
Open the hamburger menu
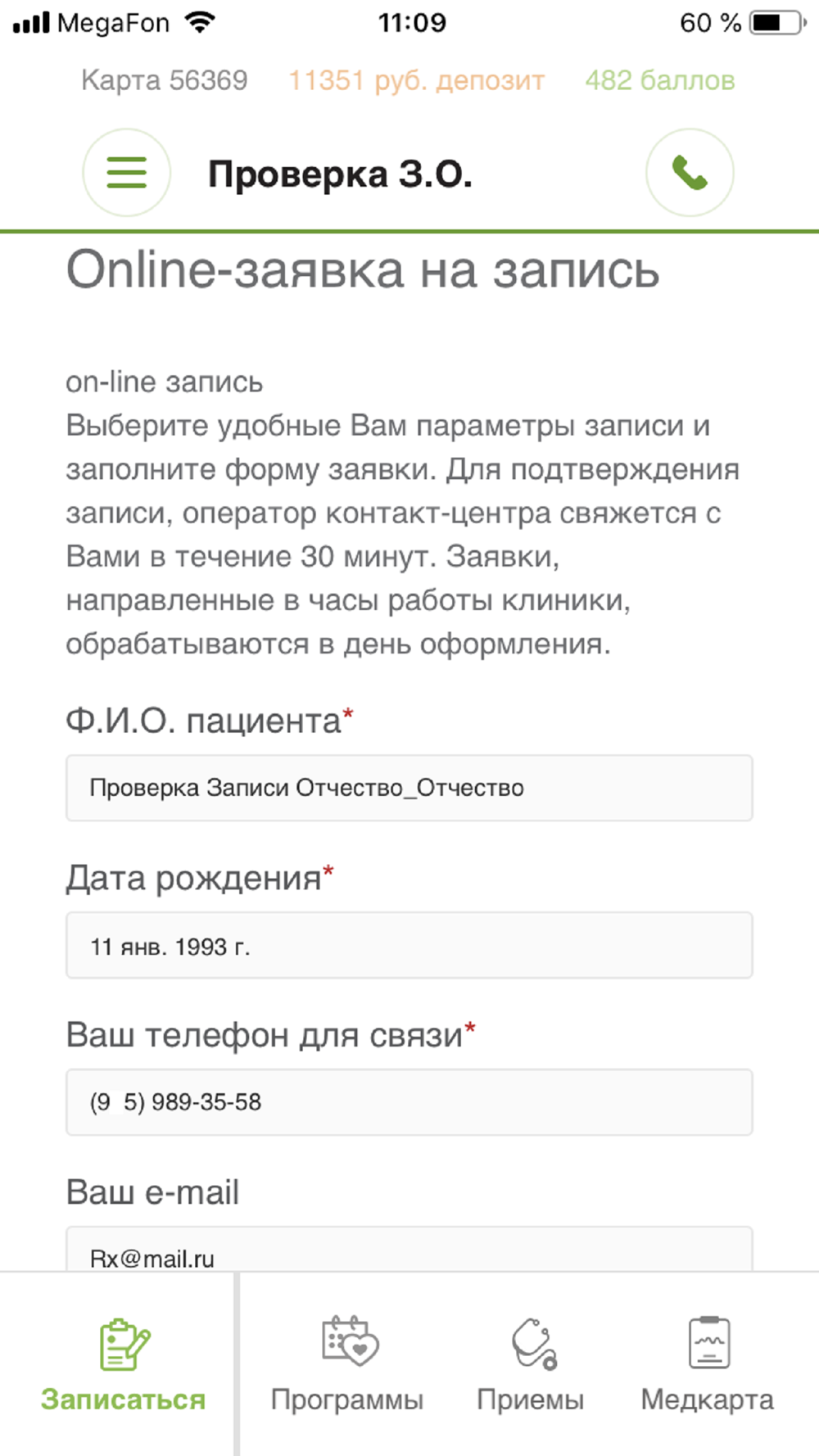point(126,173)
